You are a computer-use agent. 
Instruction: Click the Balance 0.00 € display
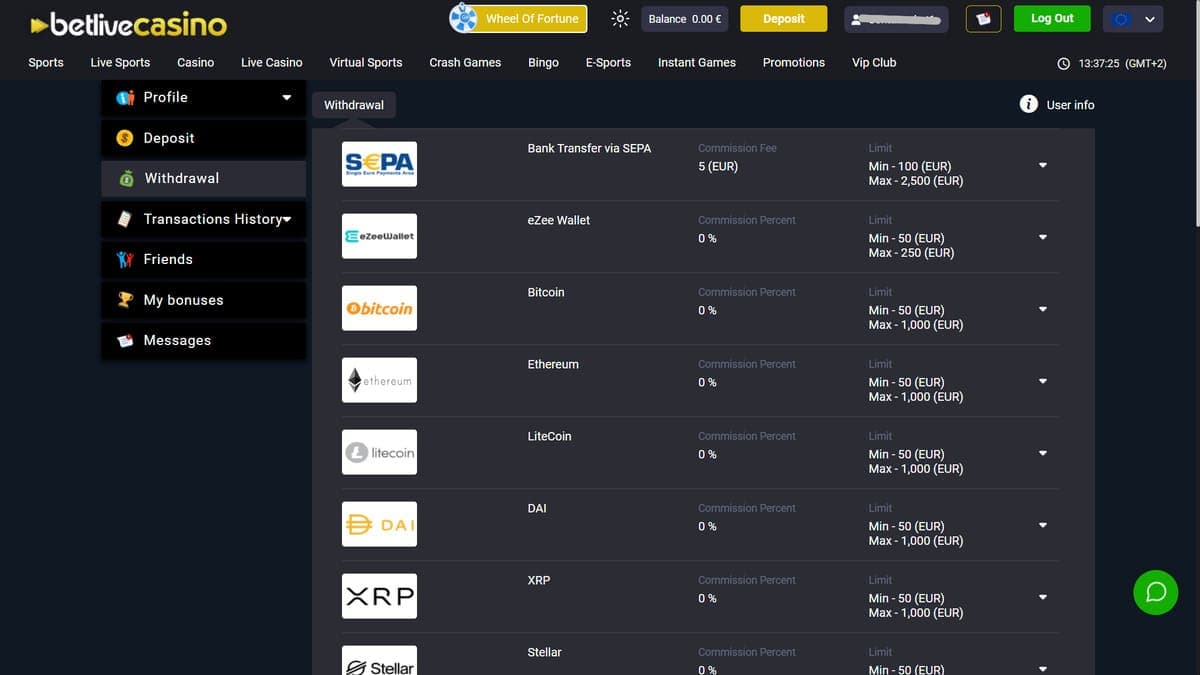point(684,19)
